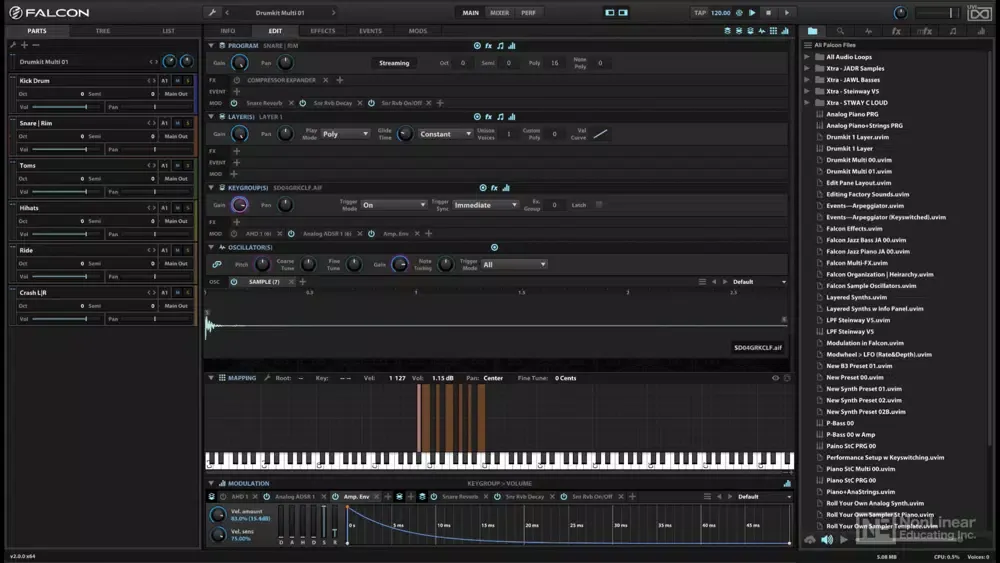This screenshot has width=1000, height=563.
Task: Mute the Kick Drum part
Action: (177, 80)
